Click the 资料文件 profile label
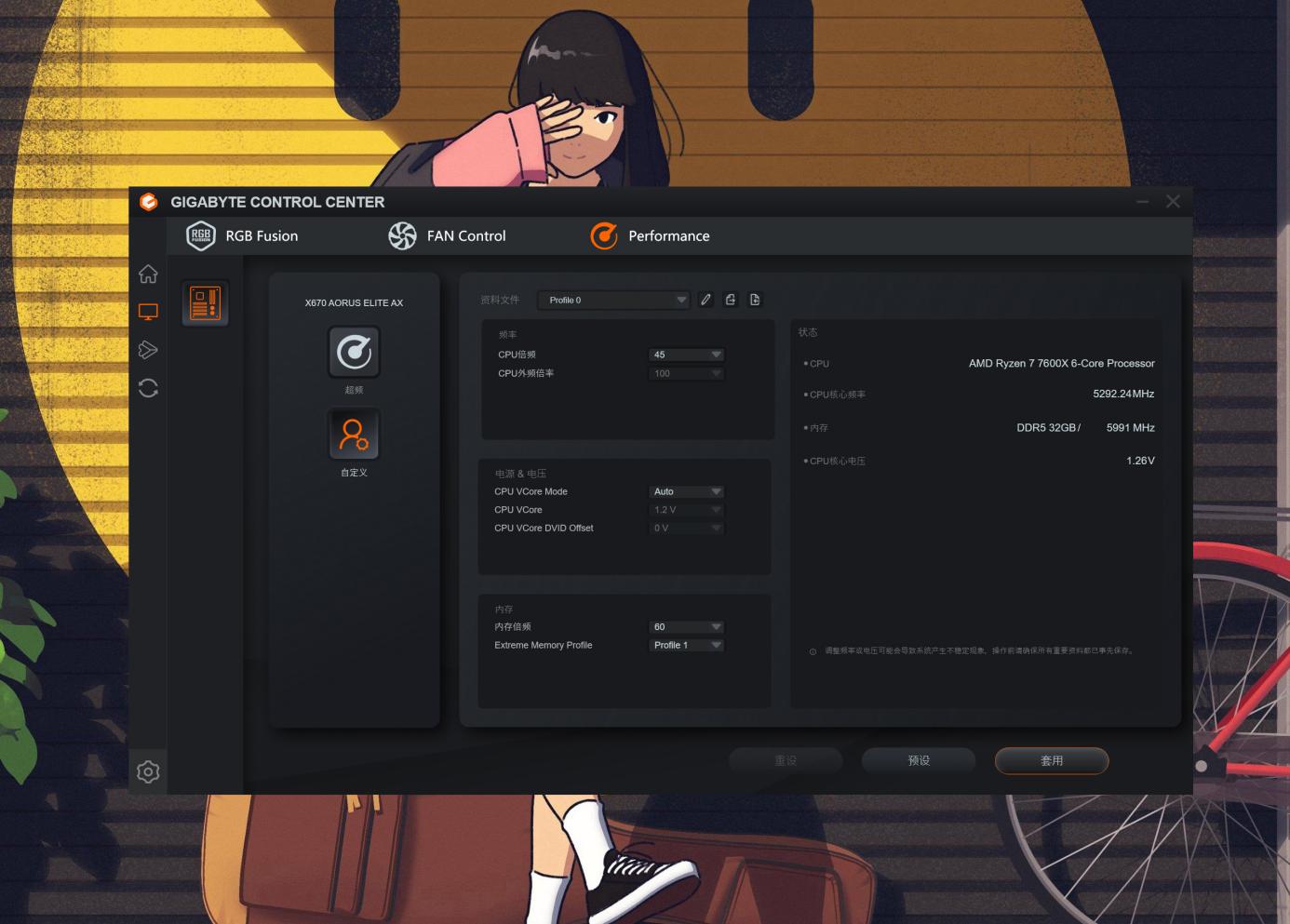The width and height of the screenshot is (1290, 924). click(x=500, y=300)
